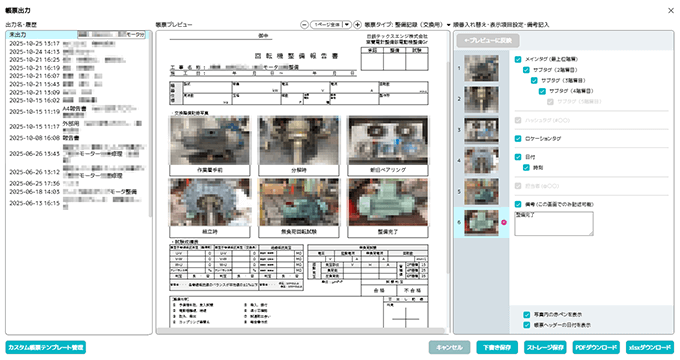
Task: Click the PDFダウンロード button
Action: coord(596,347)
